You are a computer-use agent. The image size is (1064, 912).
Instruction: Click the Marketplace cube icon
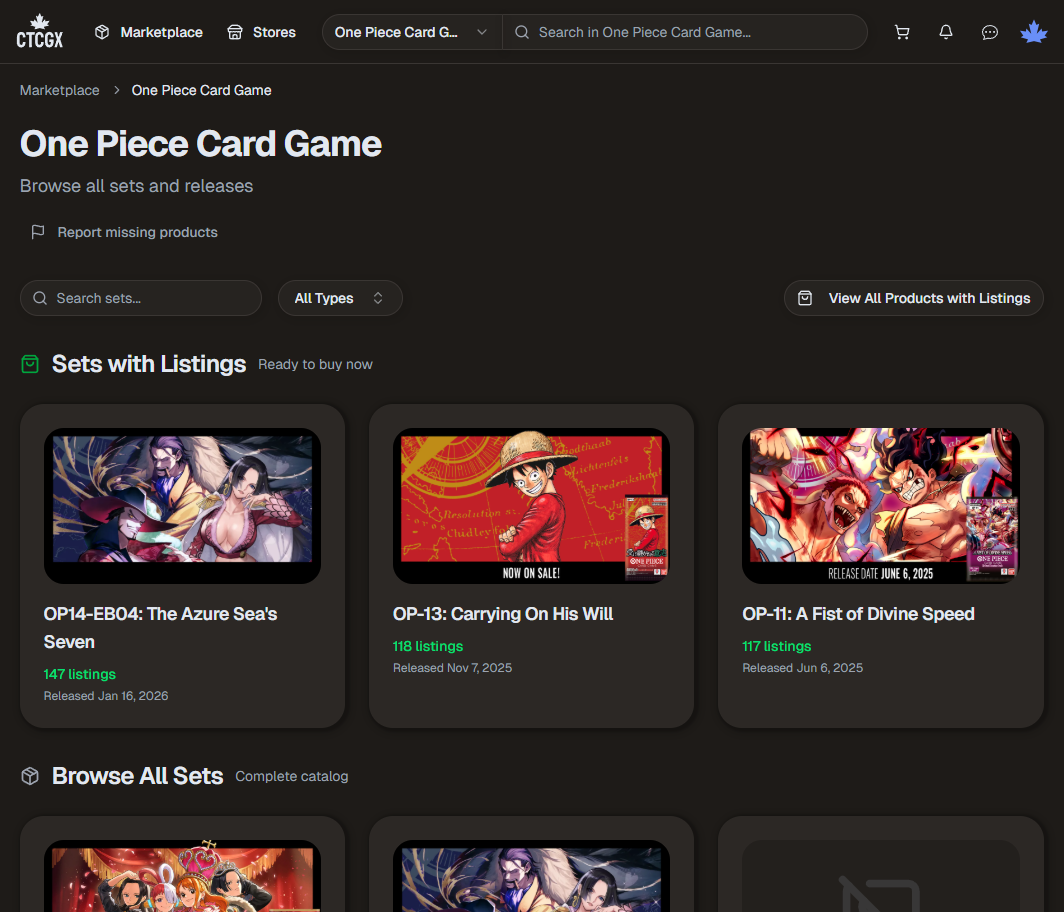(x=102, y=32)
